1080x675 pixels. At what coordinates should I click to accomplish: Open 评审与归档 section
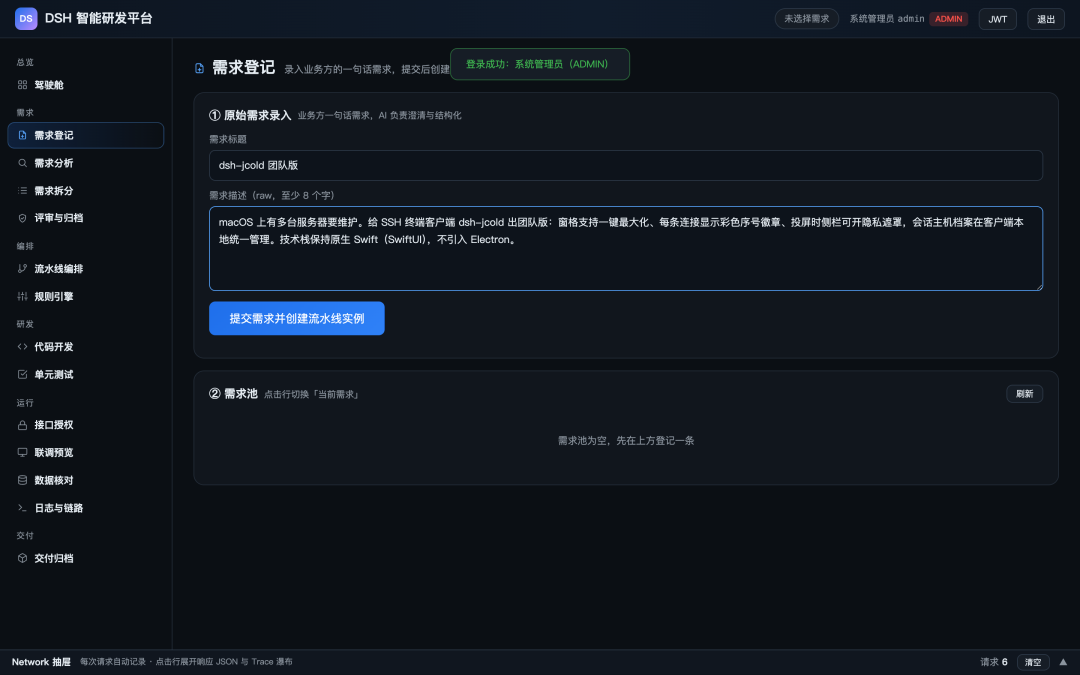tap(85, 218)
